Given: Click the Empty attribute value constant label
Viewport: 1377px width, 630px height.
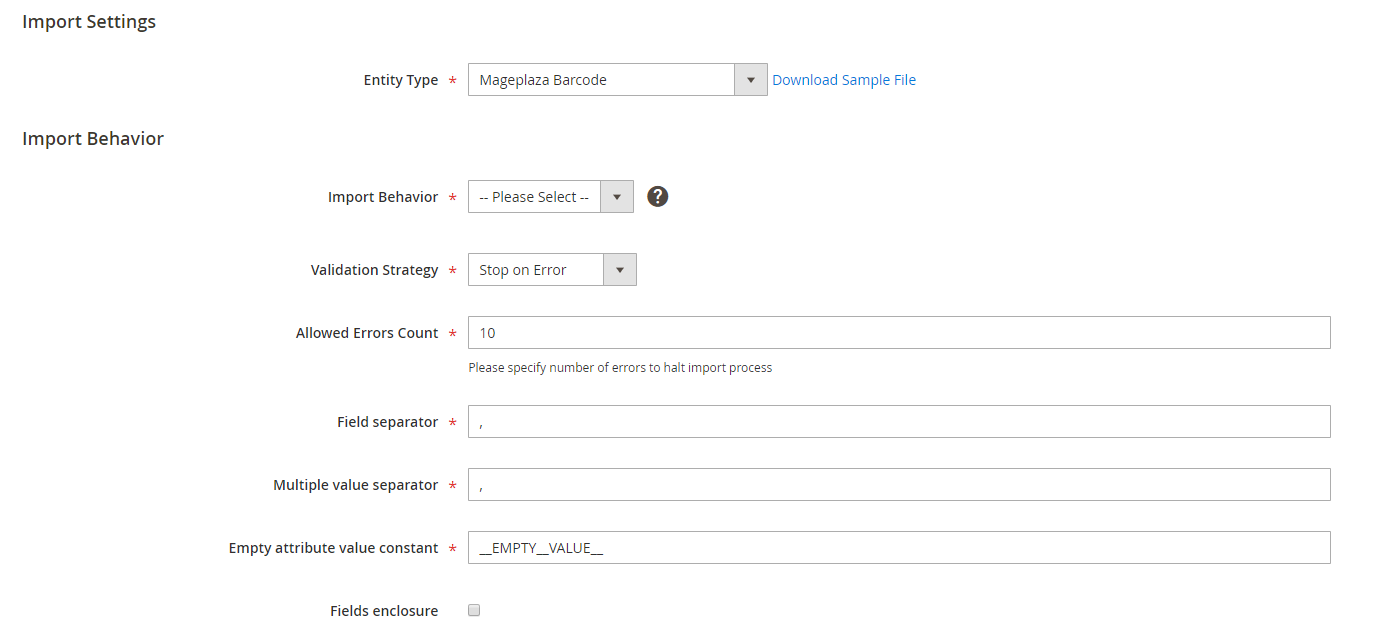Looking at the screenshot, I should (333, 548).
